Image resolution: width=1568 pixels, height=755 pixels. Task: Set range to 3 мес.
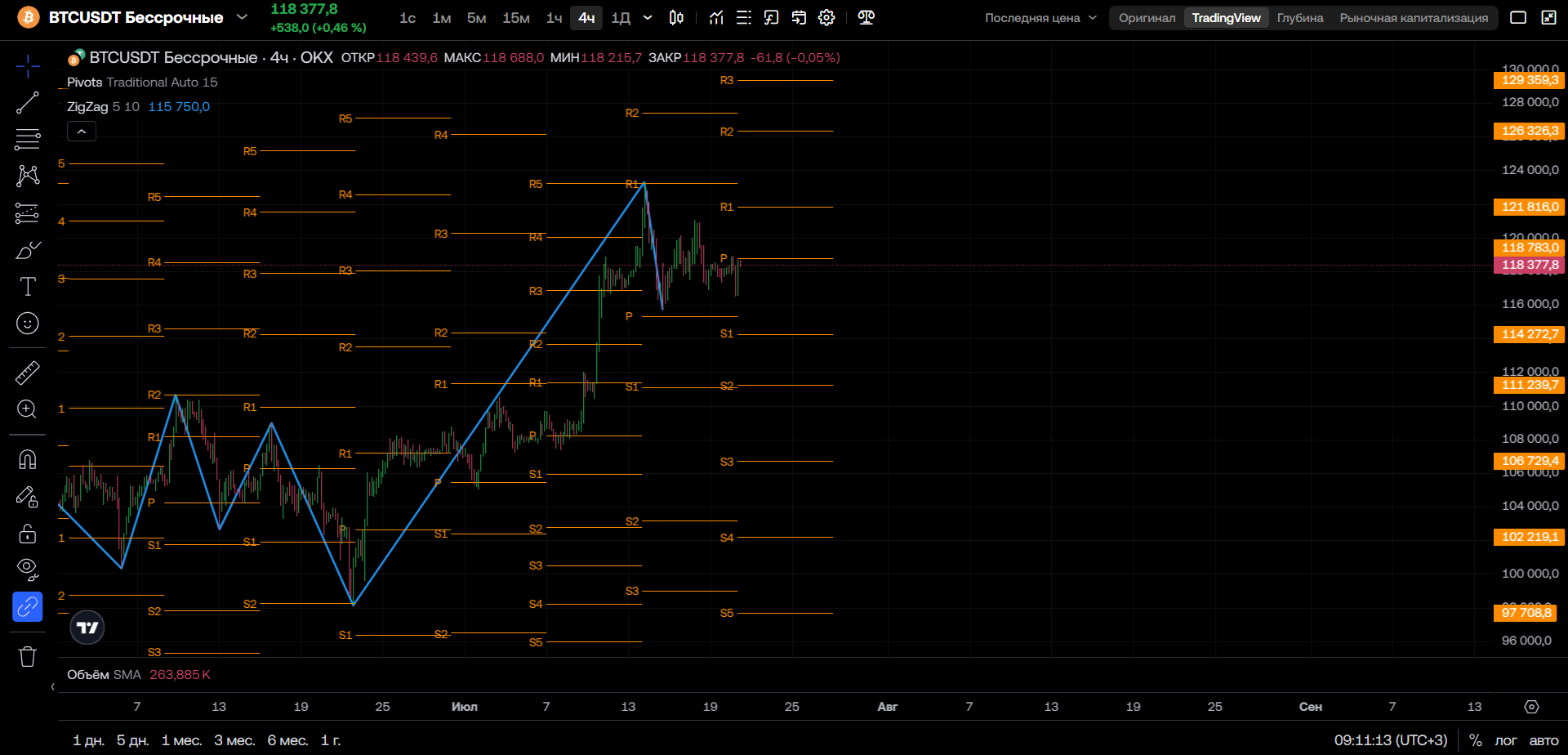(234, 740)
